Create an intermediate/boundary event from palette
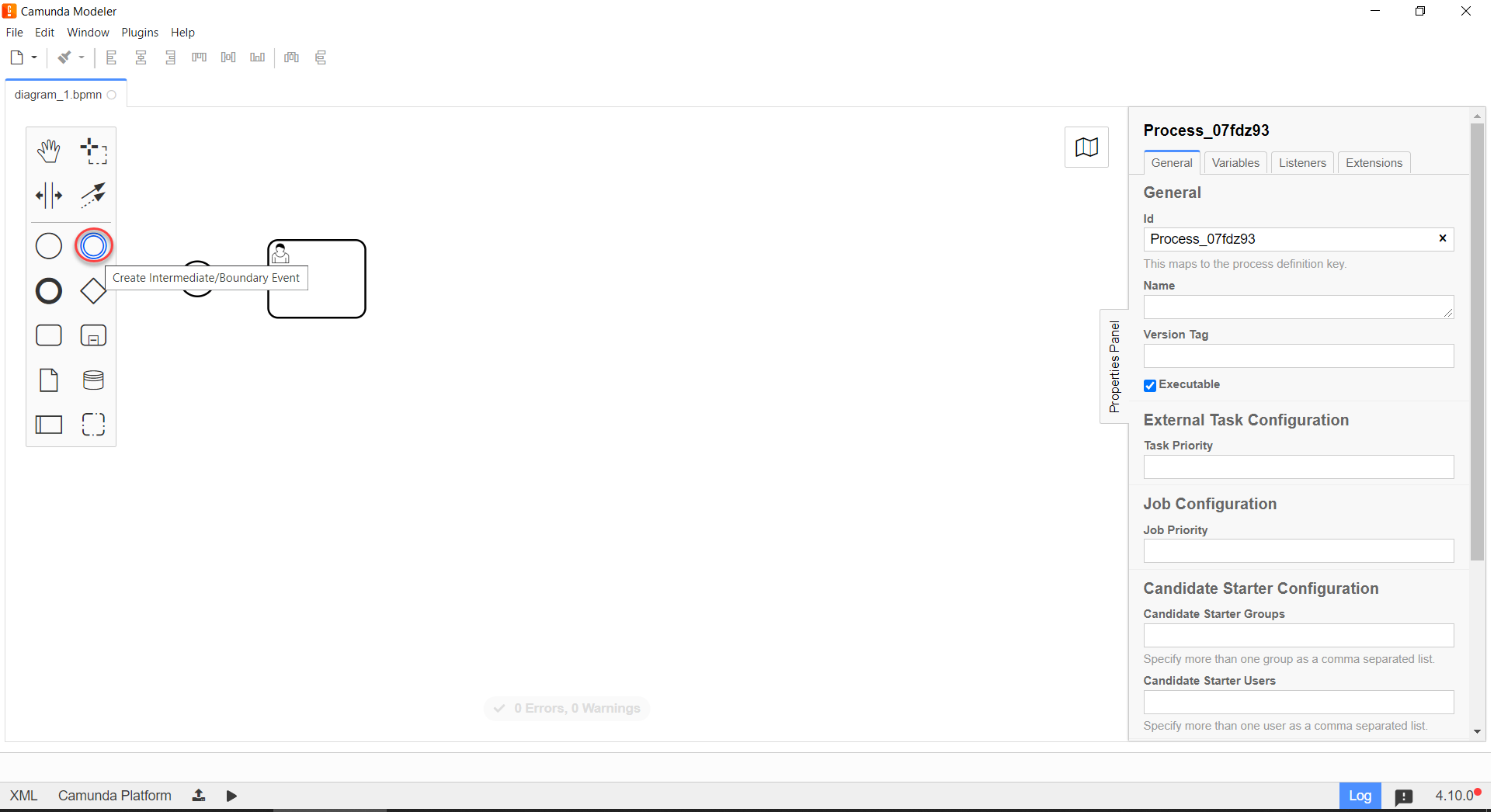The image size is (1494, 812). coord(93,246)
